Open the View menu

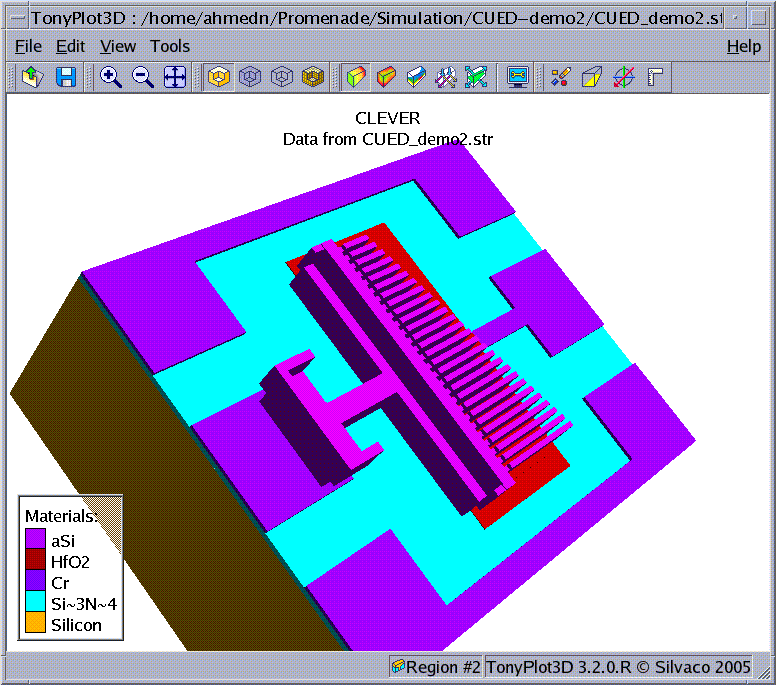click(118, 47)
